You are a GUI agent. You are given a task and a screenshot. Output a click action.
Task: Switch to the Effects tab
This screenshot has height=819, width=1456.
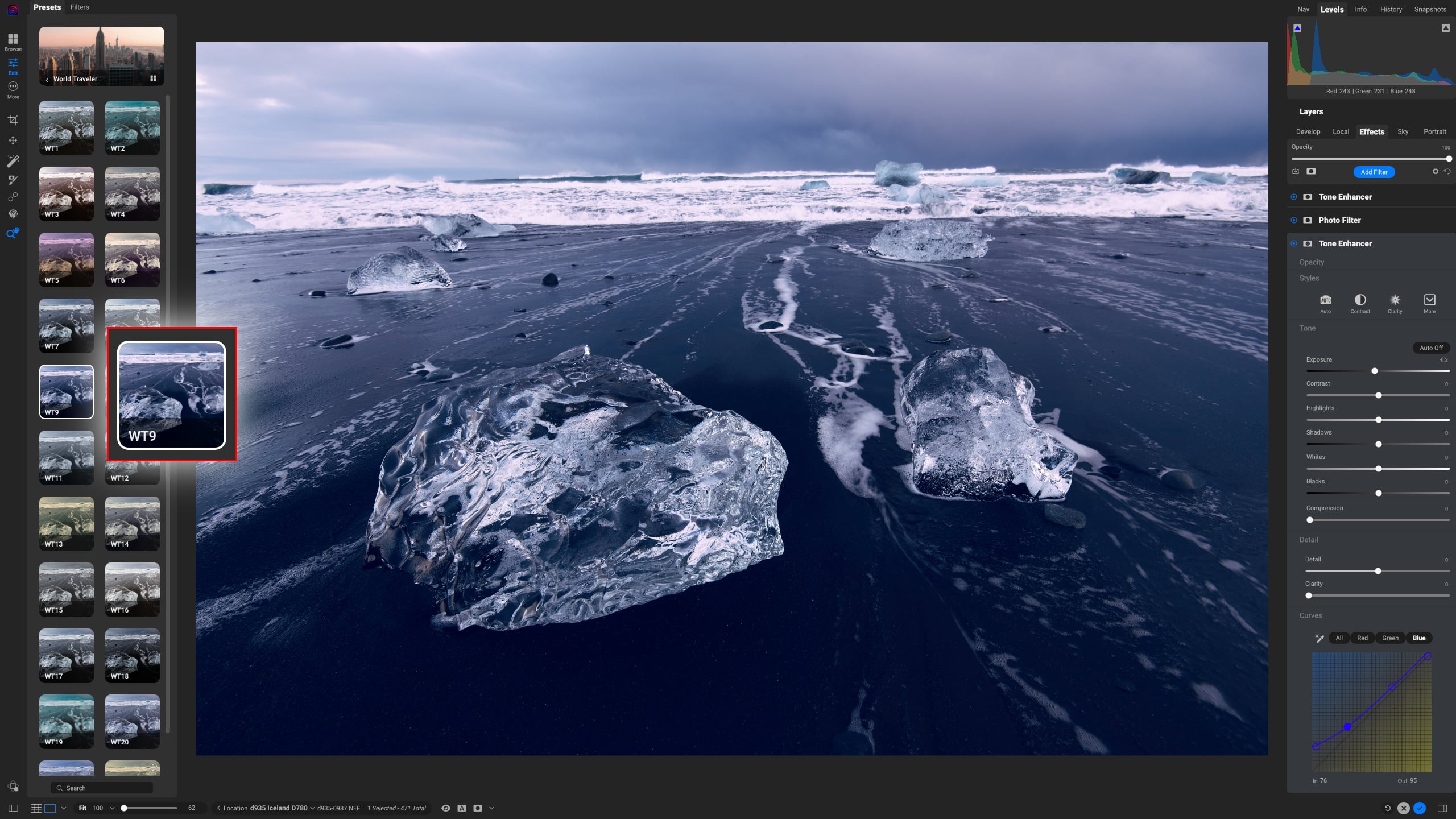tap(1371, 131)
